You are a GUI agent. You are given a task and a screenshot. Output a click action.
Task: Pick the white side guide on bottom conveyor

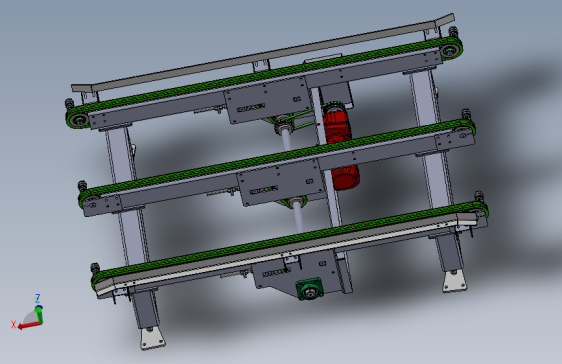click(287, 254)
